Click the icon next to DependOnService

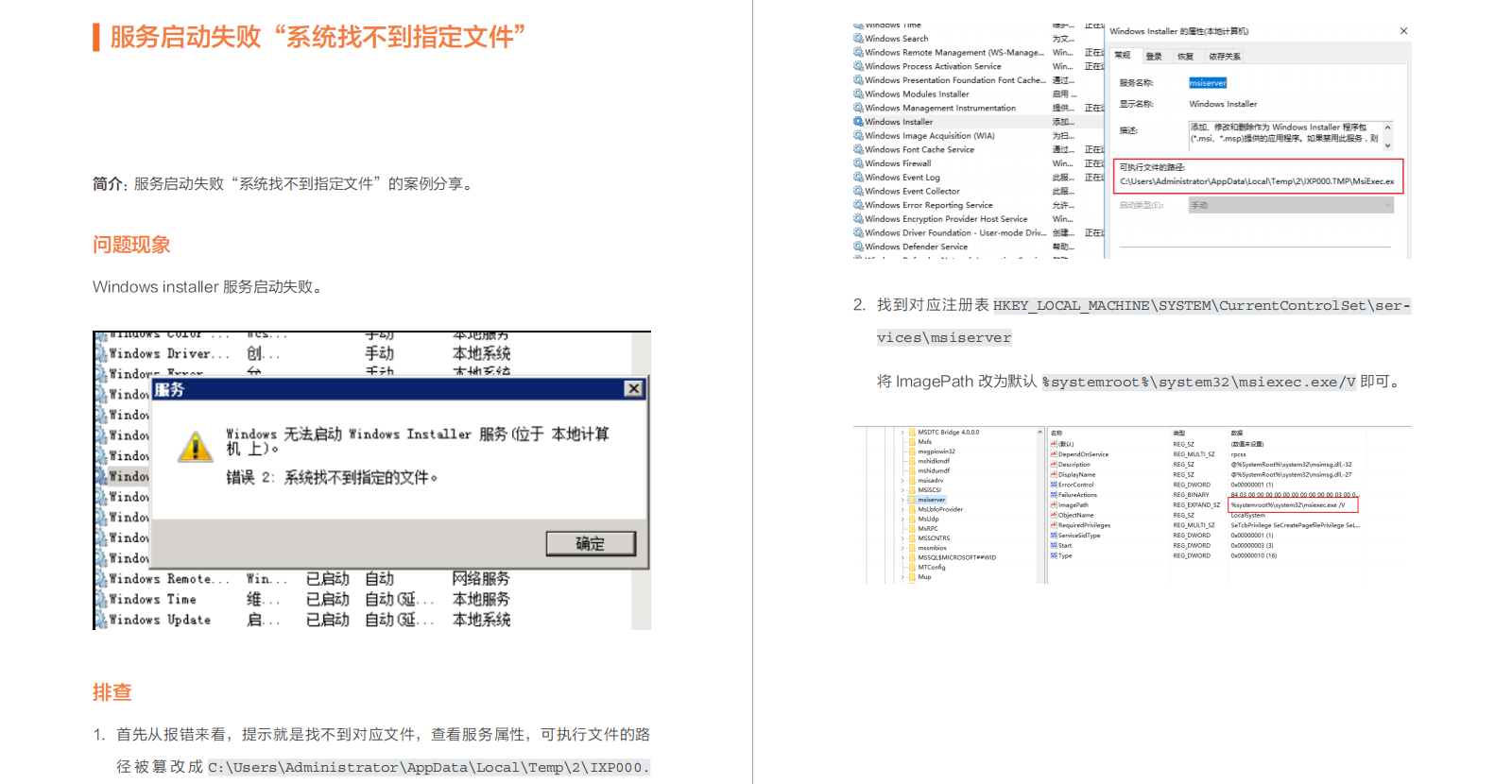(x=1054, y=454)
